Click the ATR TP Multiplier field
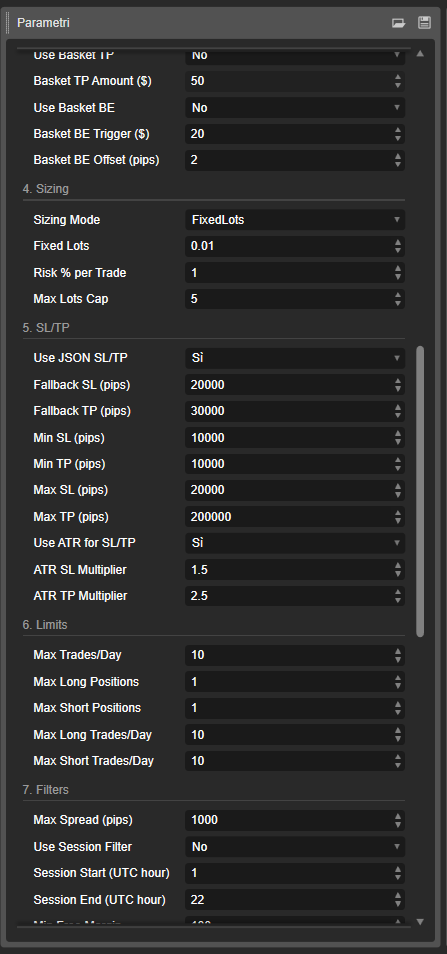 click(x=295, y=596)
